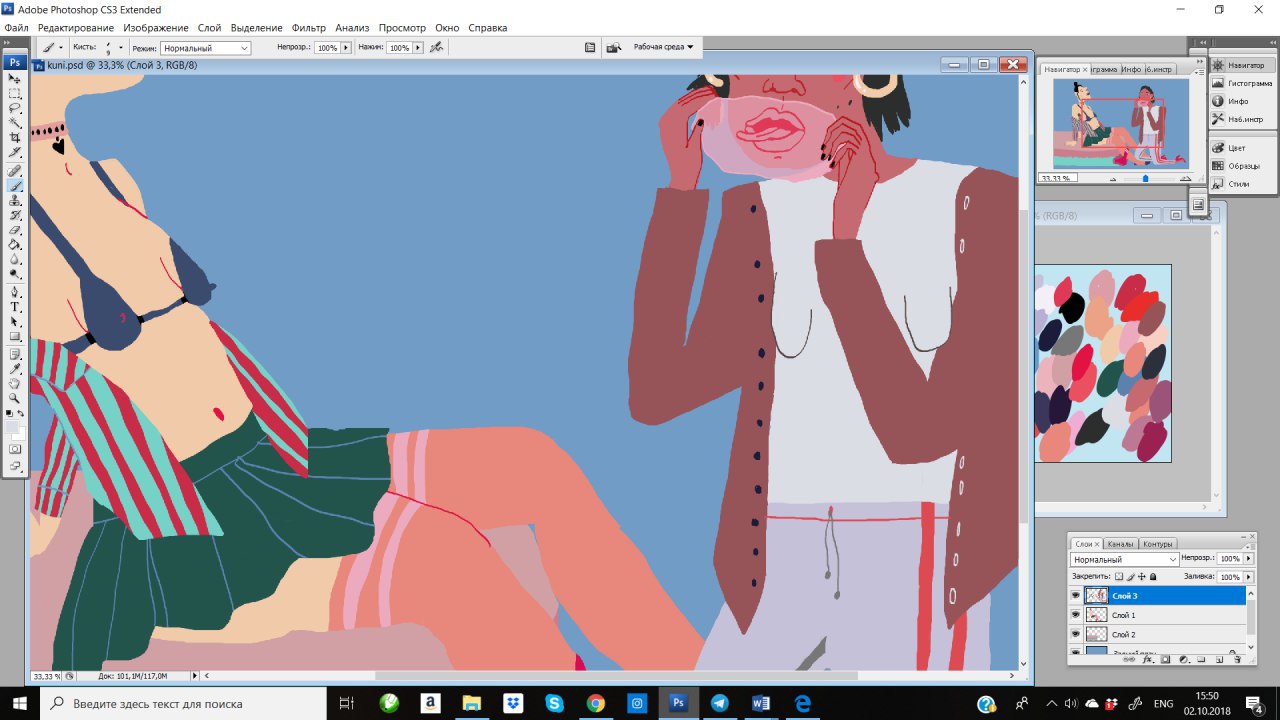Pick the Magic Wand tool
Image resolution: width=1280 pixels, height=720 pixels.
pyautogui.click(x=15, y=122)
